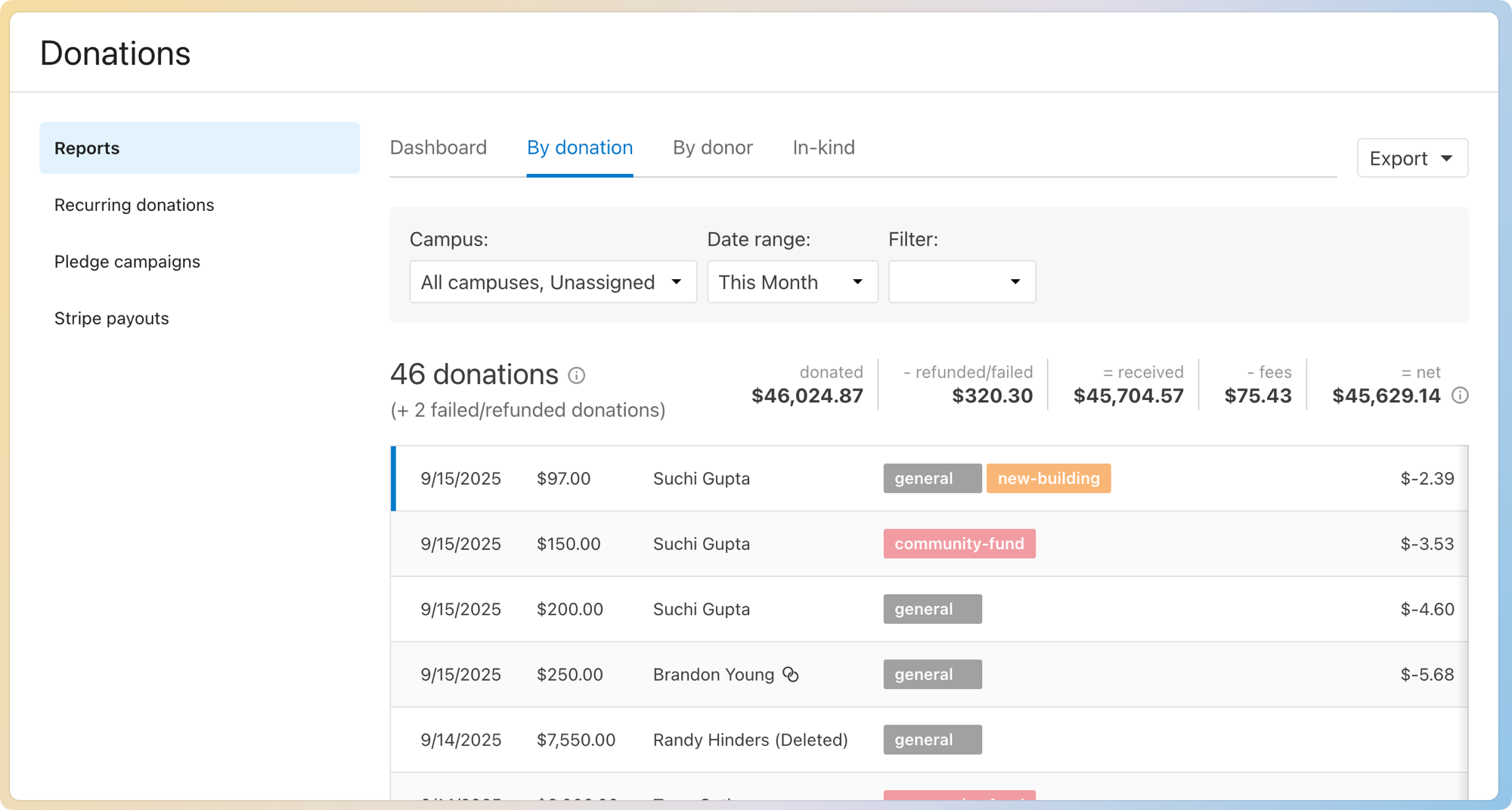The width and height of the screenshot is (1512, 810).
Task: Go to Recurring donations in sidebar
Action: click(135, 205)
